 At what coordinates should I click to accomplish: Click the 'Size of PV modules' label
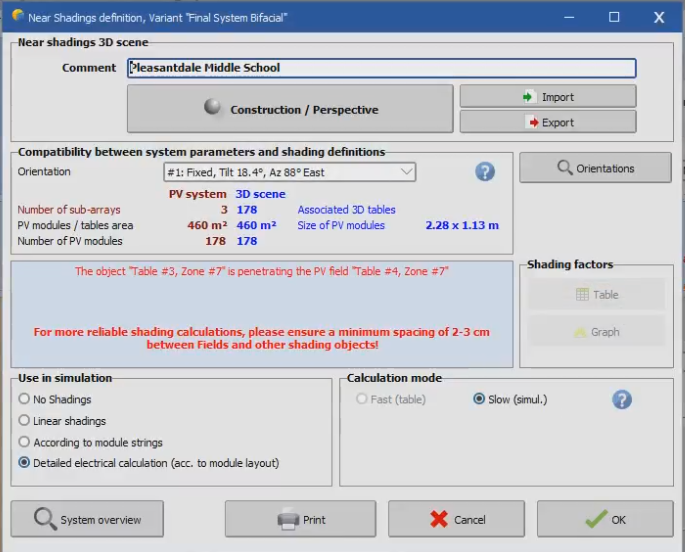(341, 225)
